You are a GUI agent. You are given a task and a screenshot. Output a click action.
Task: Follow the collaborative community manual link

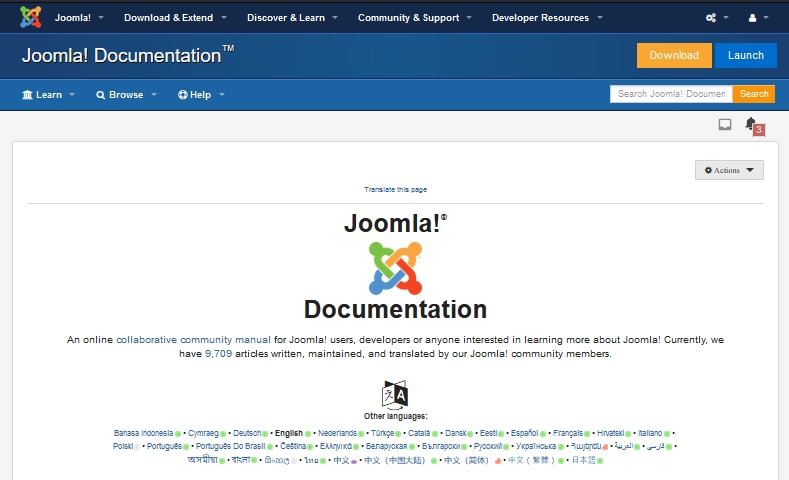[x=193, y=340]
